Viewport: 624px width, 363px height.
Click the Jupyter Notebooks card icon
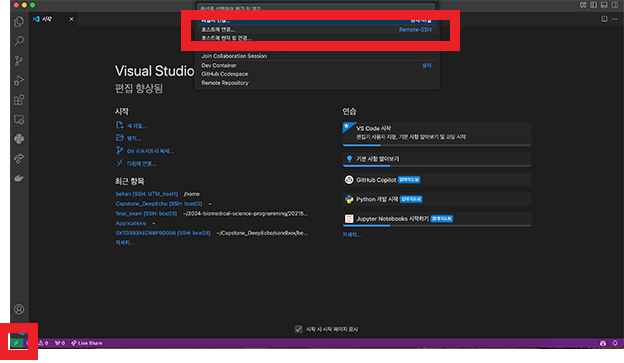click(349, 219)
